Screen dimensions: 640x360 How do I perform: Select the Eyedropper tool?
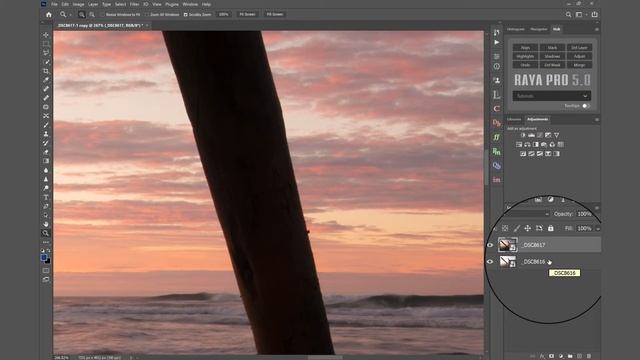46,80
